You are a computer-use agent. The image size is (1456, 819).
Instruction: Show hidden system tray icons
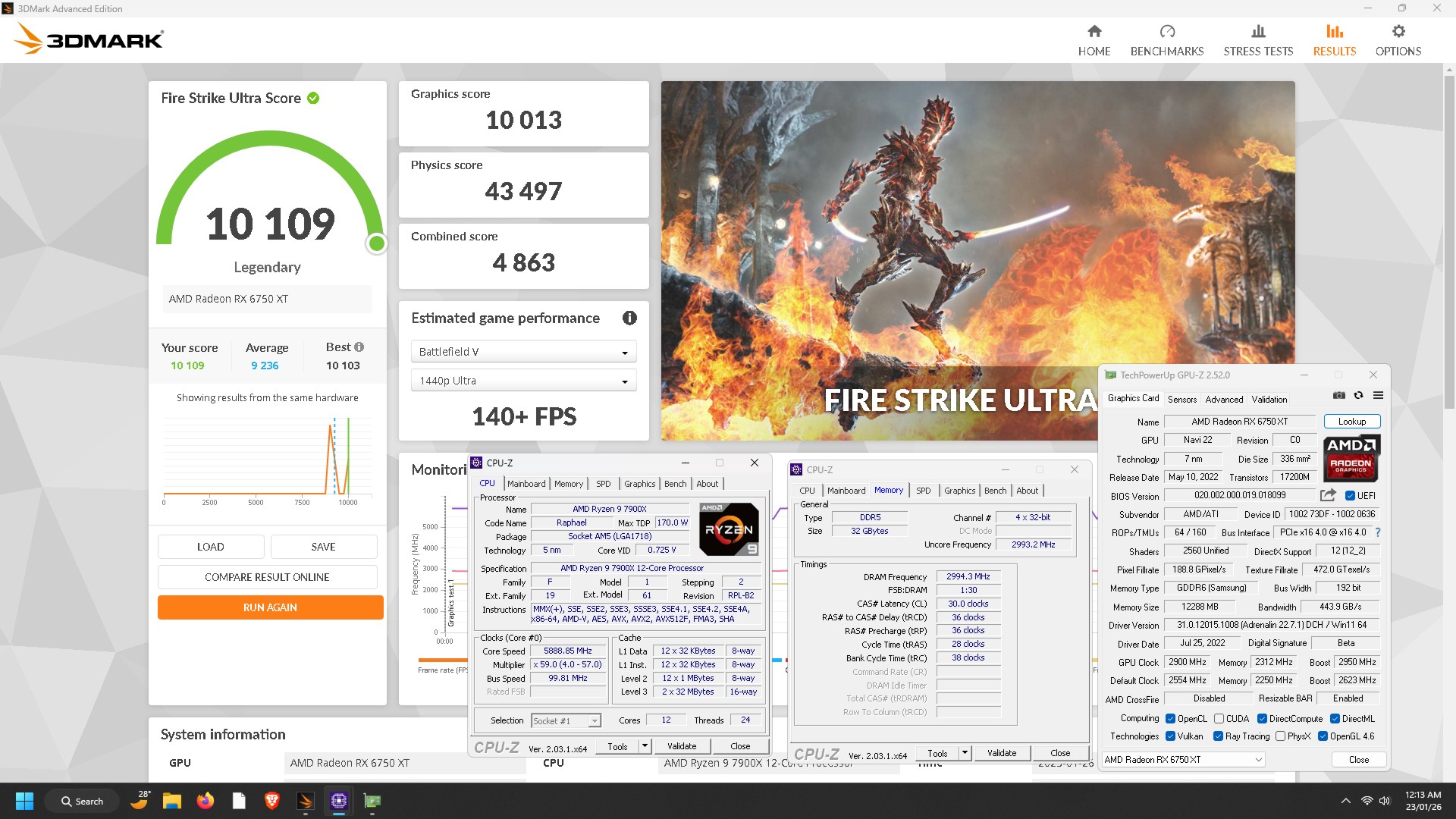(1345, 801)
